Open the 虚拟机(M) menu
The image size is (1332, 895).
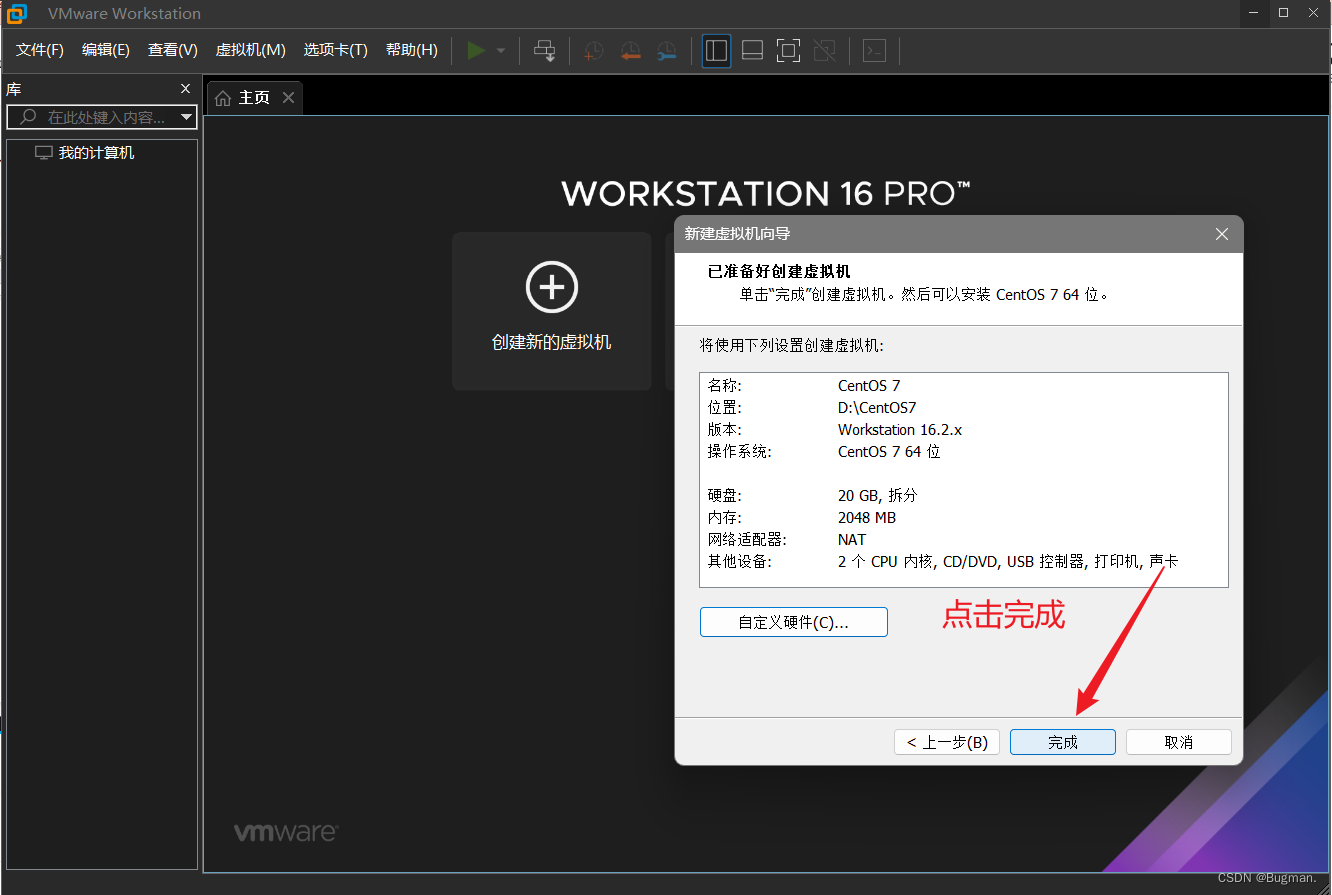(x=251, y=50)
